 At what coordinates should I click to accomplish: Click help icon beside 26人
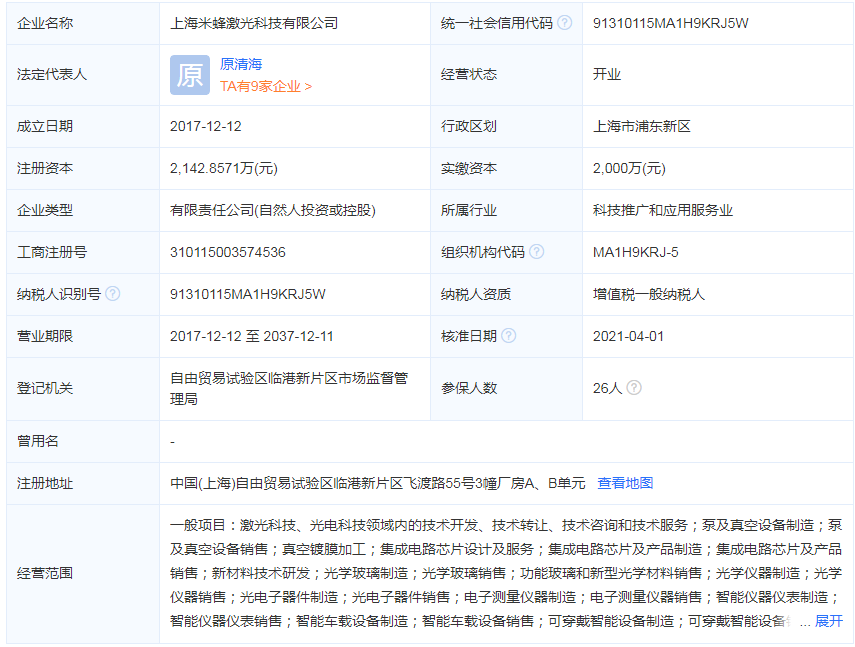(634, 388)
